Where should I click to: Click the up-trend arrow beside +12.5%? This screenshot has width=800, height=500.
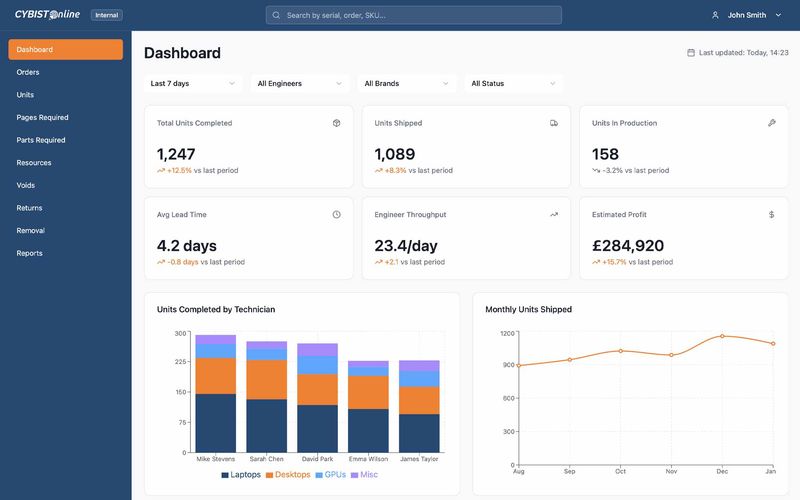(161, 170)
